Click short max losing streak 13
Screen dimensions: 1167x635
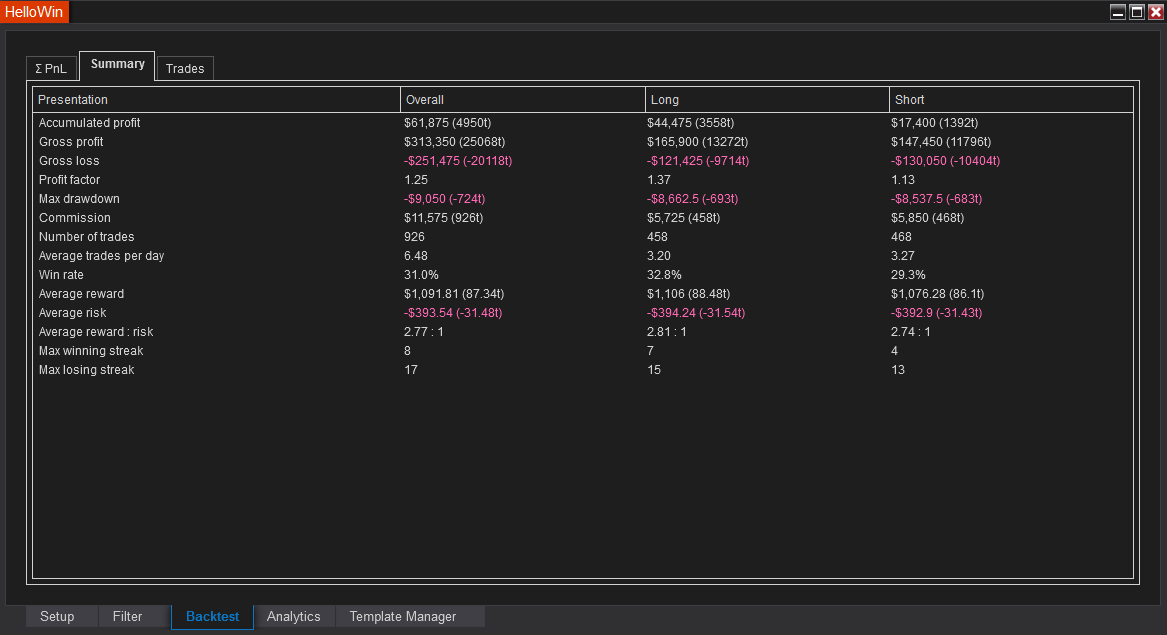[898, 369]
